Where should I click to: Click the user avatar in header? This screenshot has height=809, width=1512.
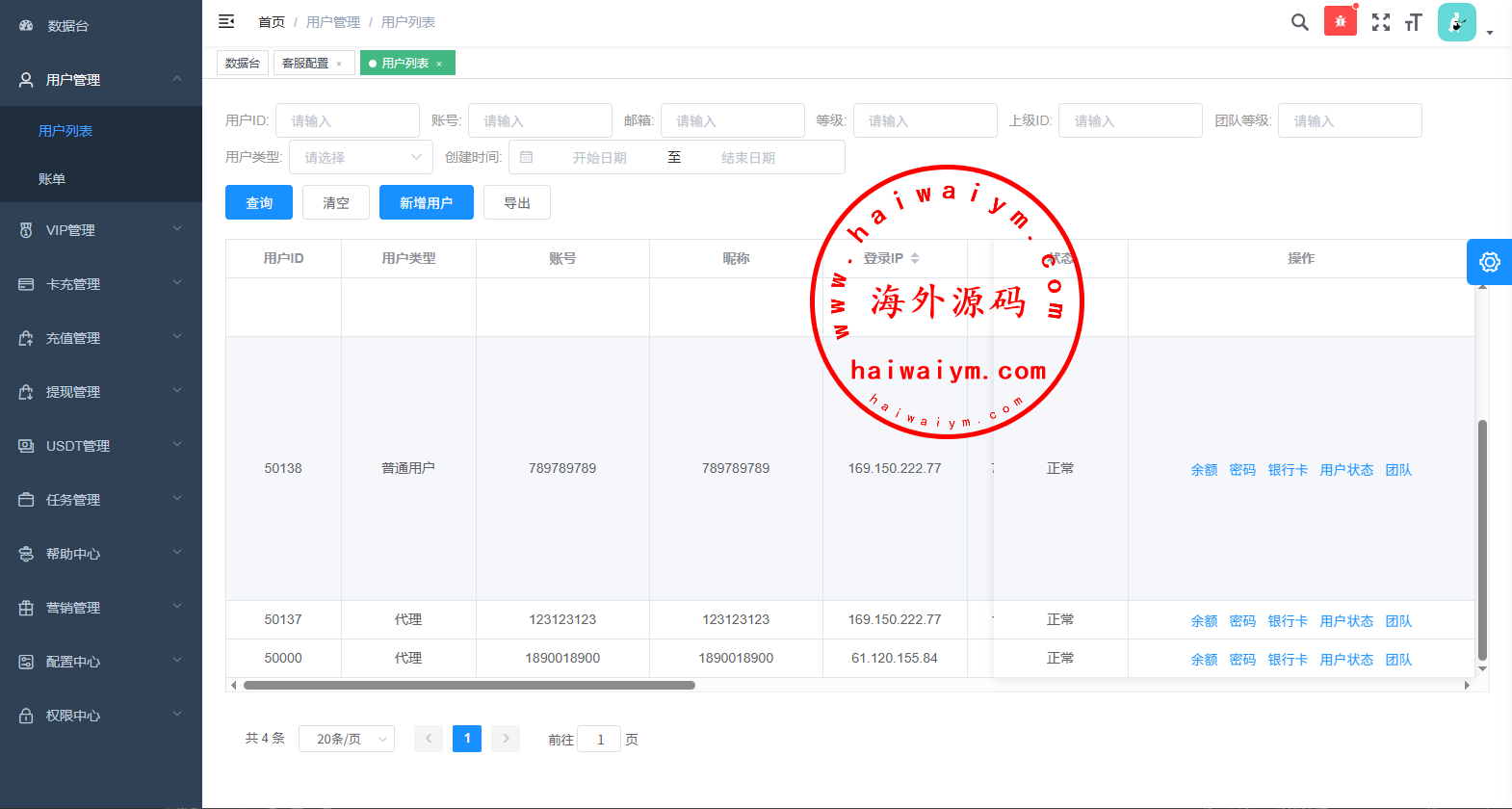click(1456, 22)
